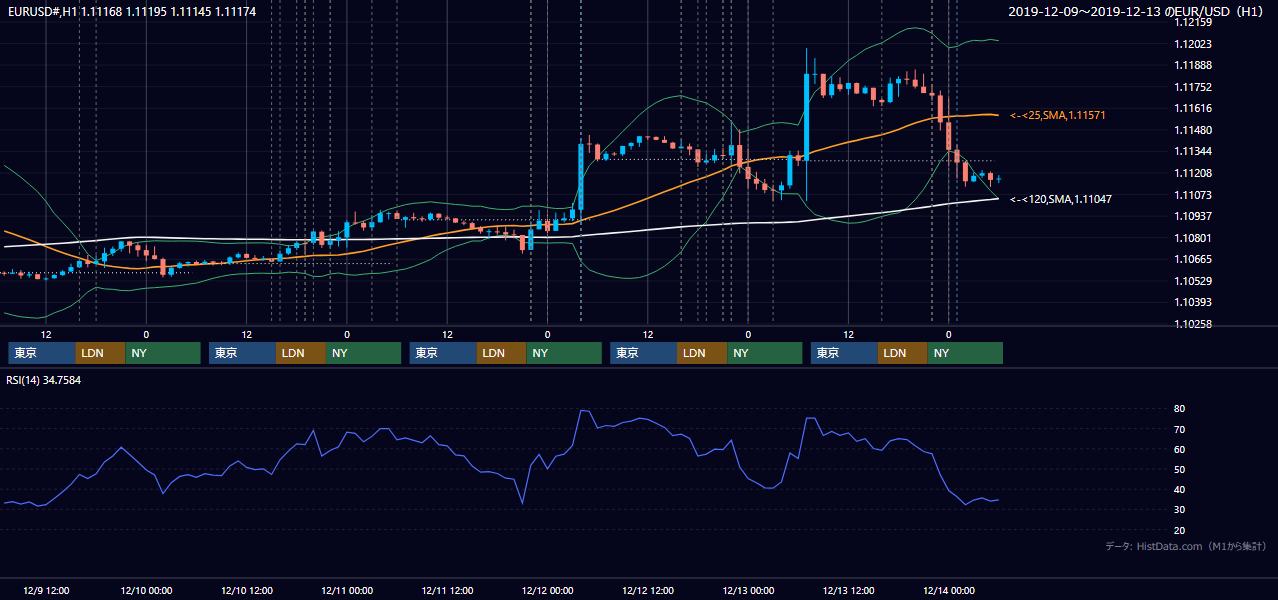Screen dimensions: 1278x600
Task: Click price axis value 1.10665
Action: pyautogui.click(x=1193, y=259)
